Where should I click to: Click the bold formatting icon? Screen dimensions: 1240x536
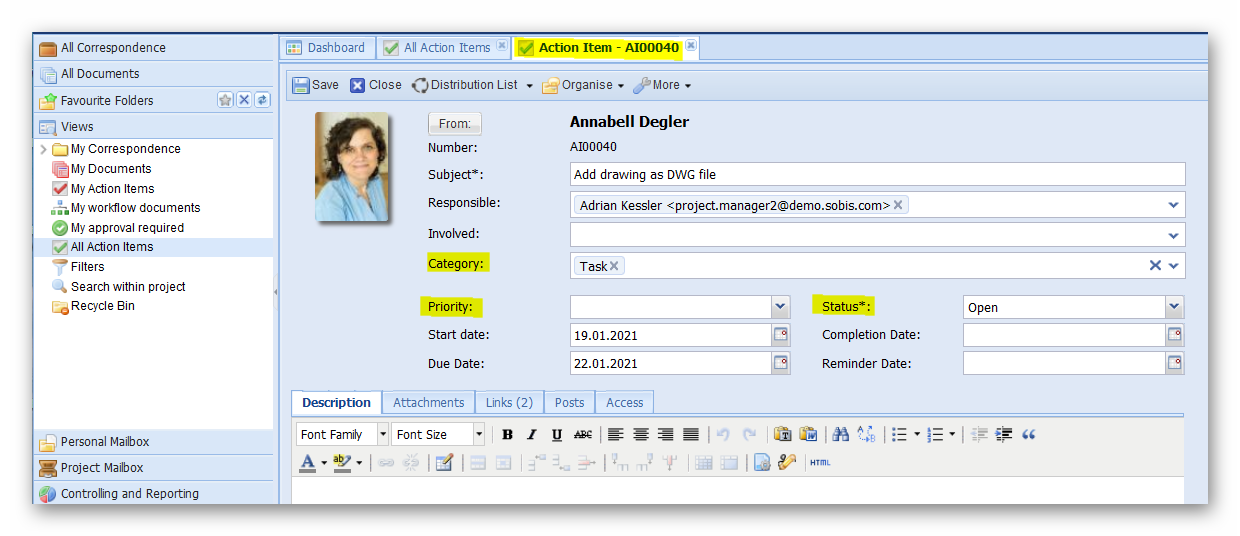508,435
